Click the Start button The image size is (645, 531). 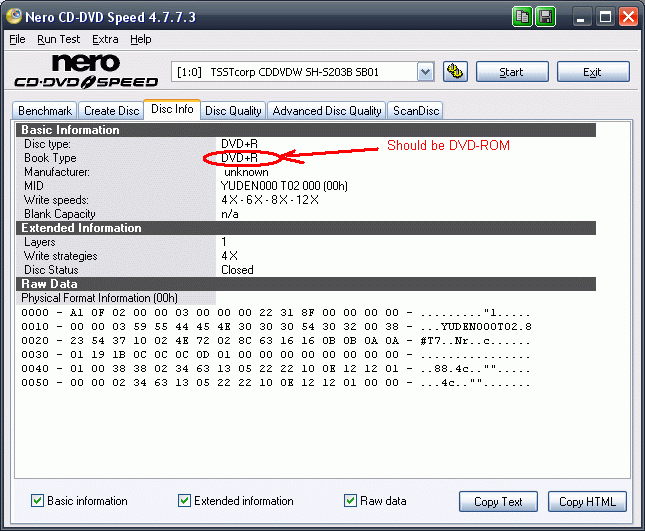point(512,72)
